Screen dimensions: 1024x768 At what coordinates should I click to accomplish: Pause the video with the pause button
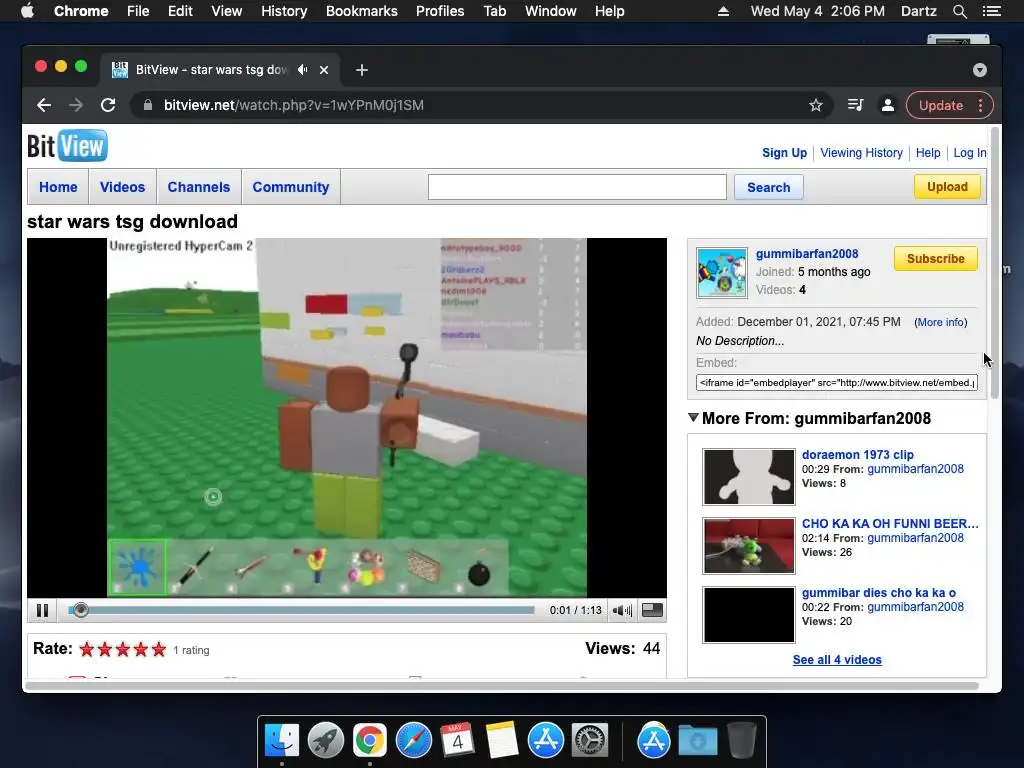coord(42,610)
